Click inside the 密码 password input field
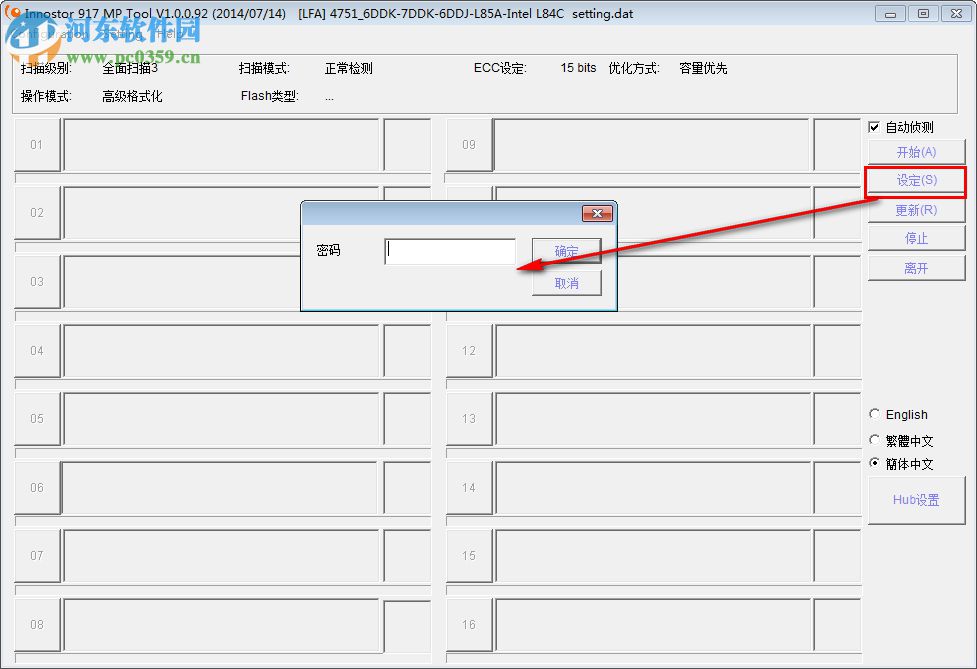 tap(450, 251)
